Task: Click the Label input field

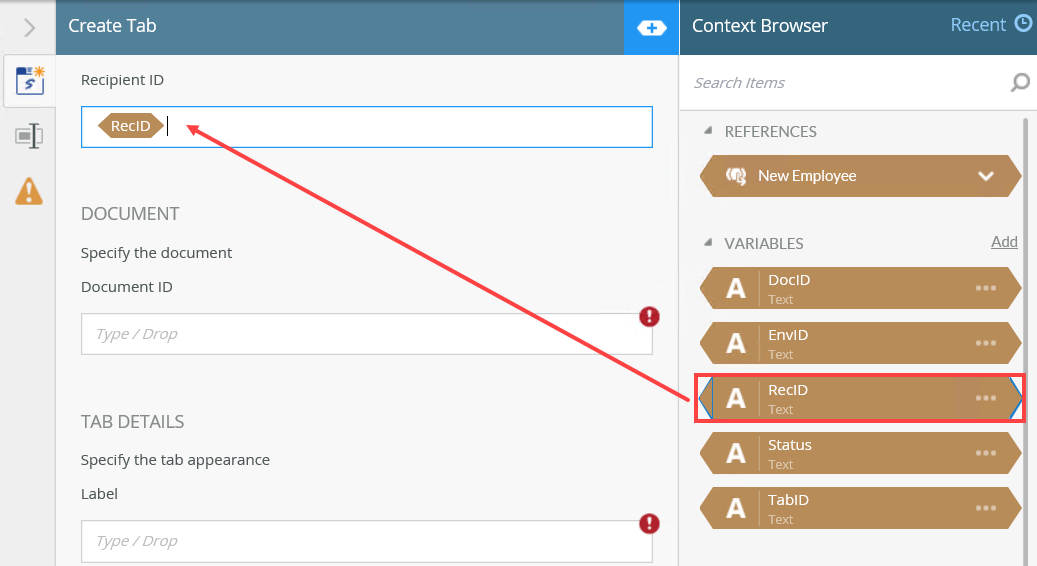Action: point(366,541)
